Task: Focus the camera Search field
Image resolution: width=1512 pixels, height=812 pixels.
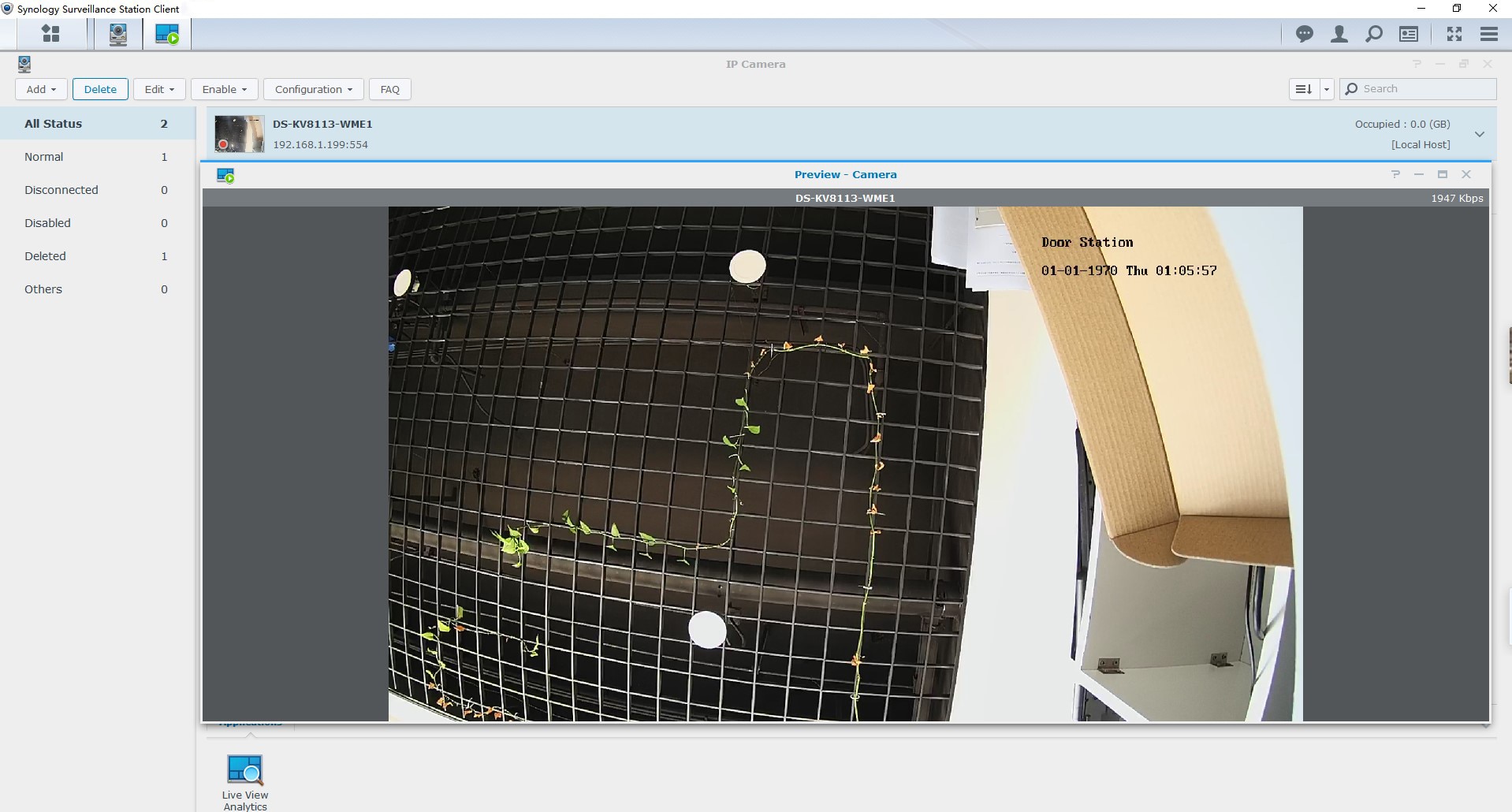Action: [1418, 89]
